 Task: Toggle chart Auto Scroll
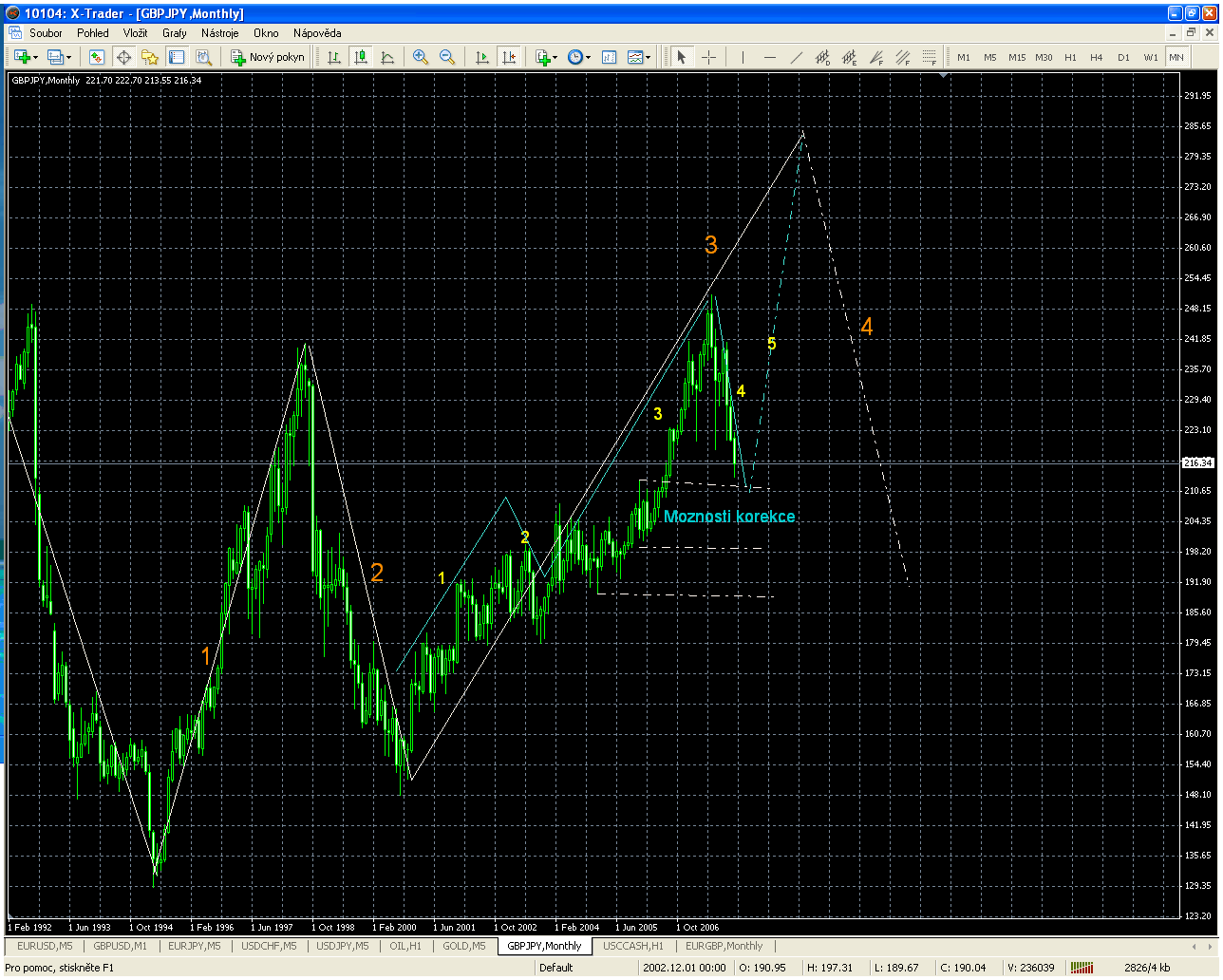tap(482, 57)
